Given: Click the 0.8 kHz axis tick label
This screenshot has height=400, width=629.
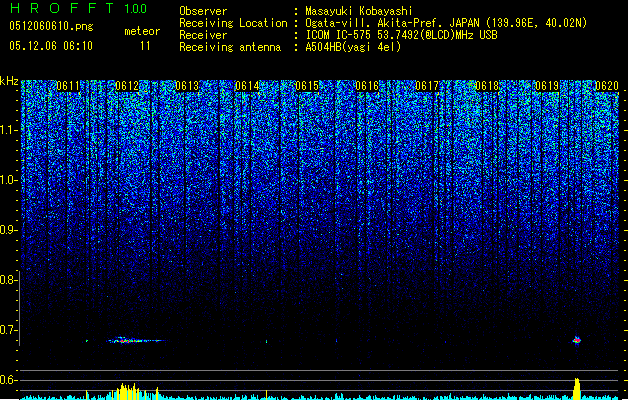Looking at the screenshot, I should tap(8, 280).
